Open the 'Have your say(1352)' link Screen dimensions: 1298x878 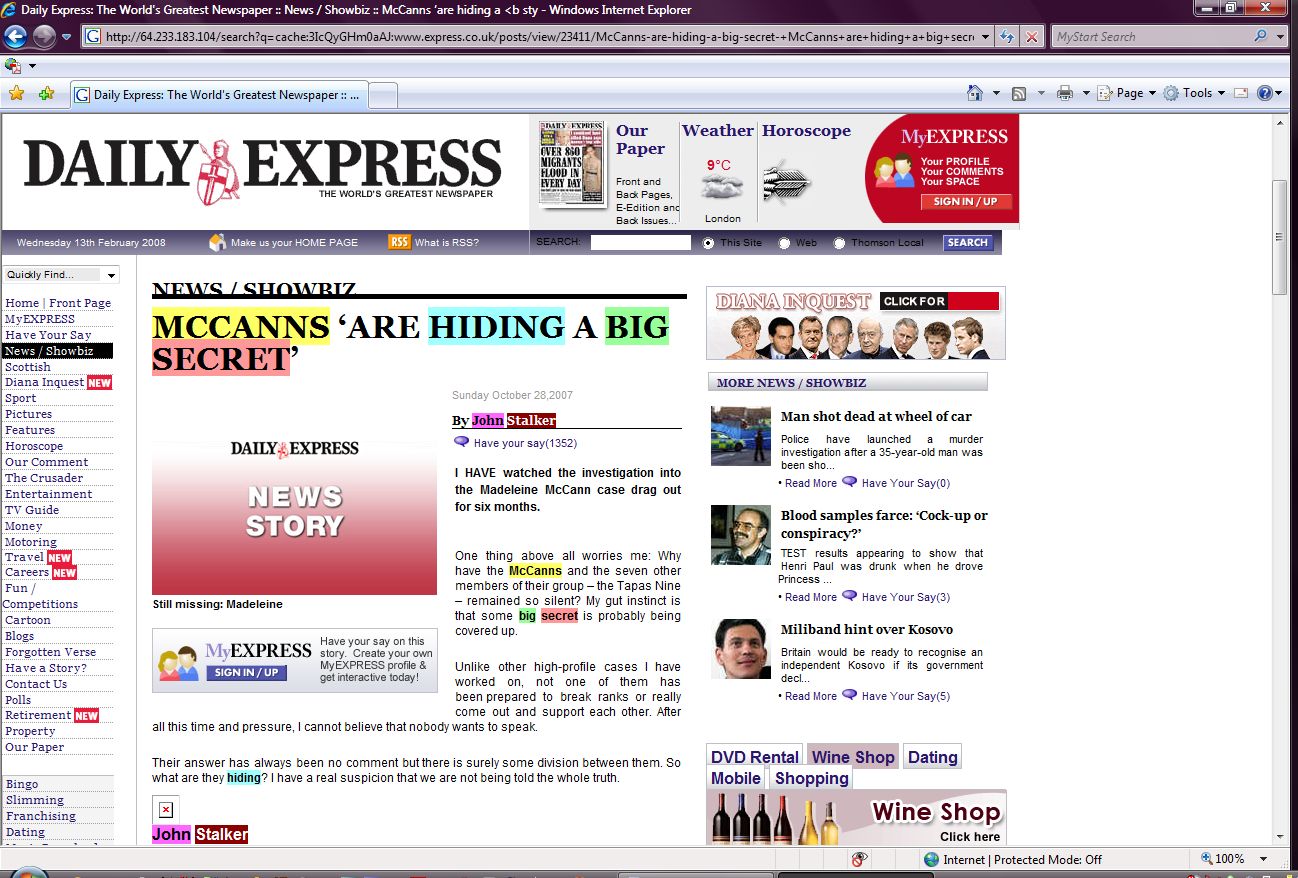[x=524, y=443]
